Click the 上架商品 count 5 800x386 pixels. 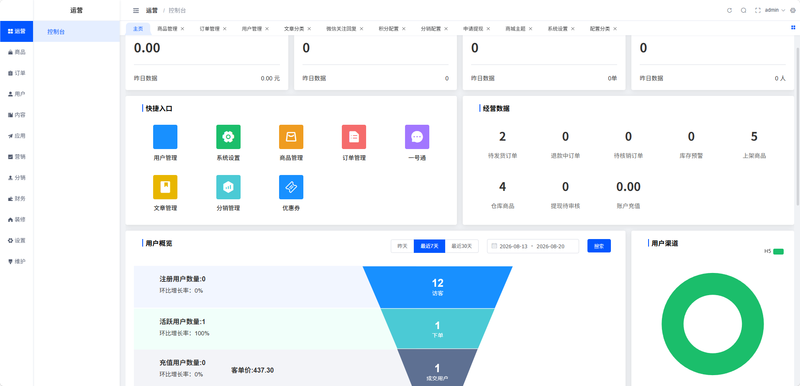point(754,137)
